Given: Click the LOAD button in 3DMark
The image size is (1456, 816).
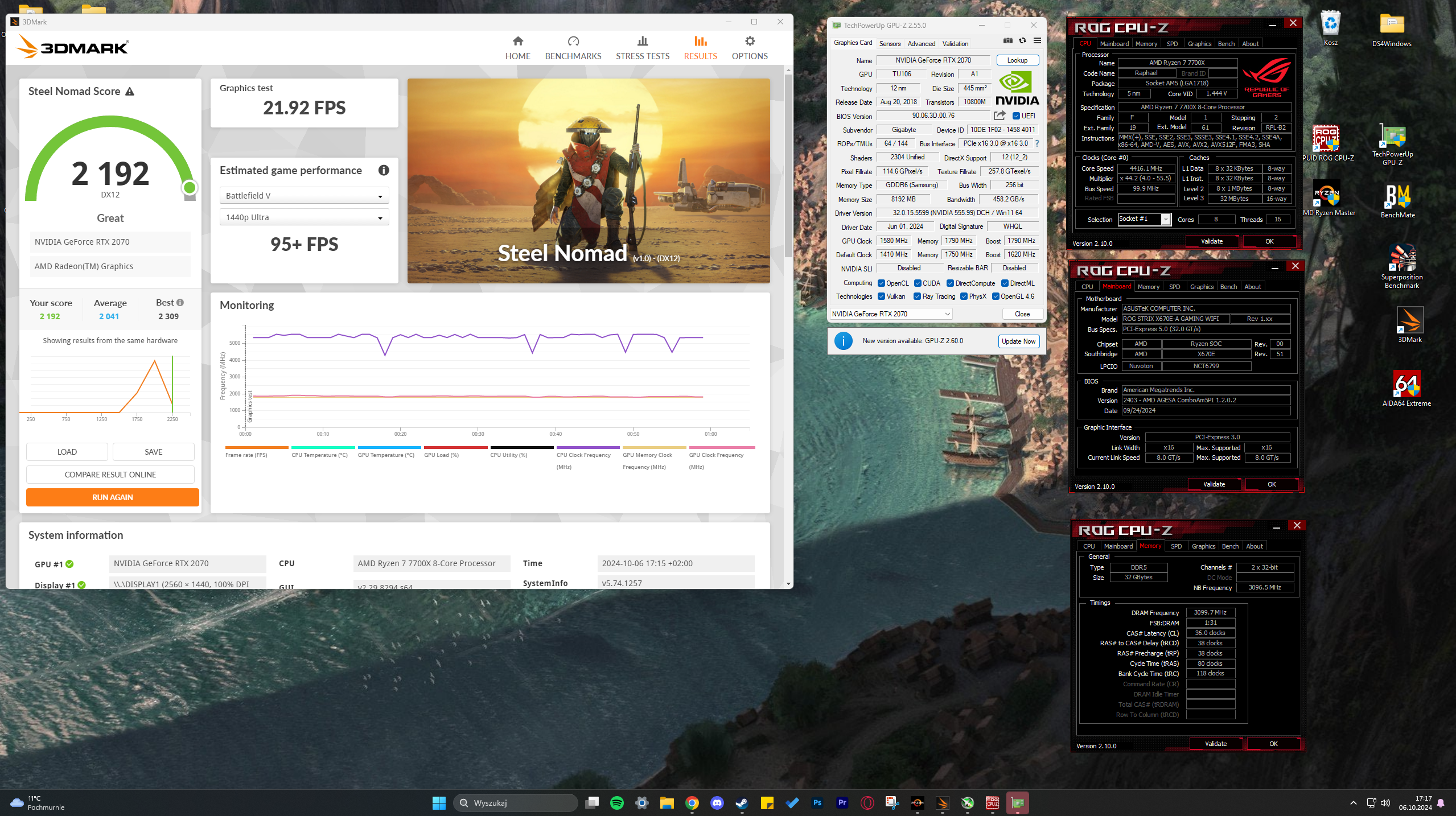Looking at the screenshot, I should click(x=67, y=452).
